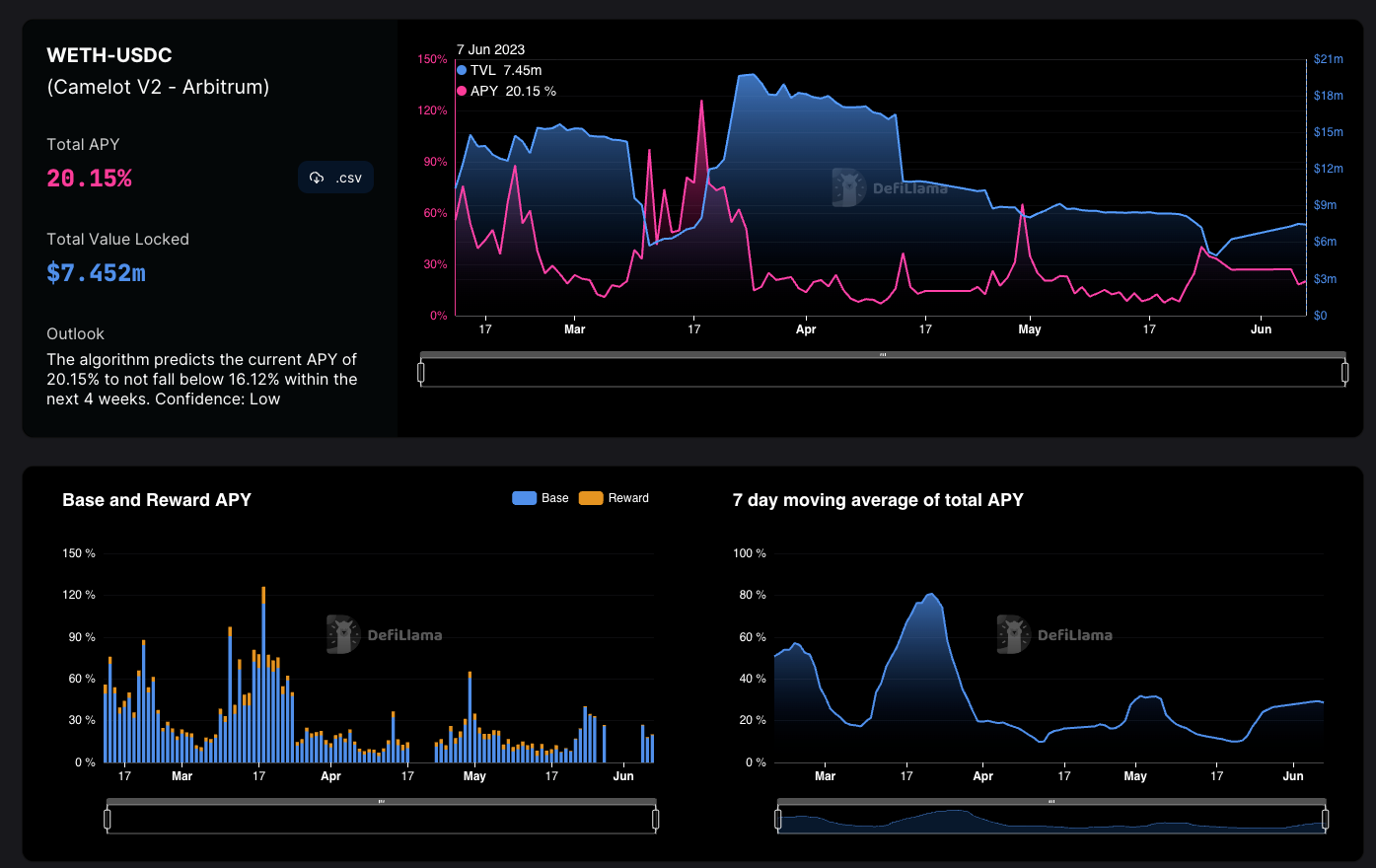Click top grip of 7 day average zoom bar
The image size is (1376, 868).
click(x=1051, y=802)
